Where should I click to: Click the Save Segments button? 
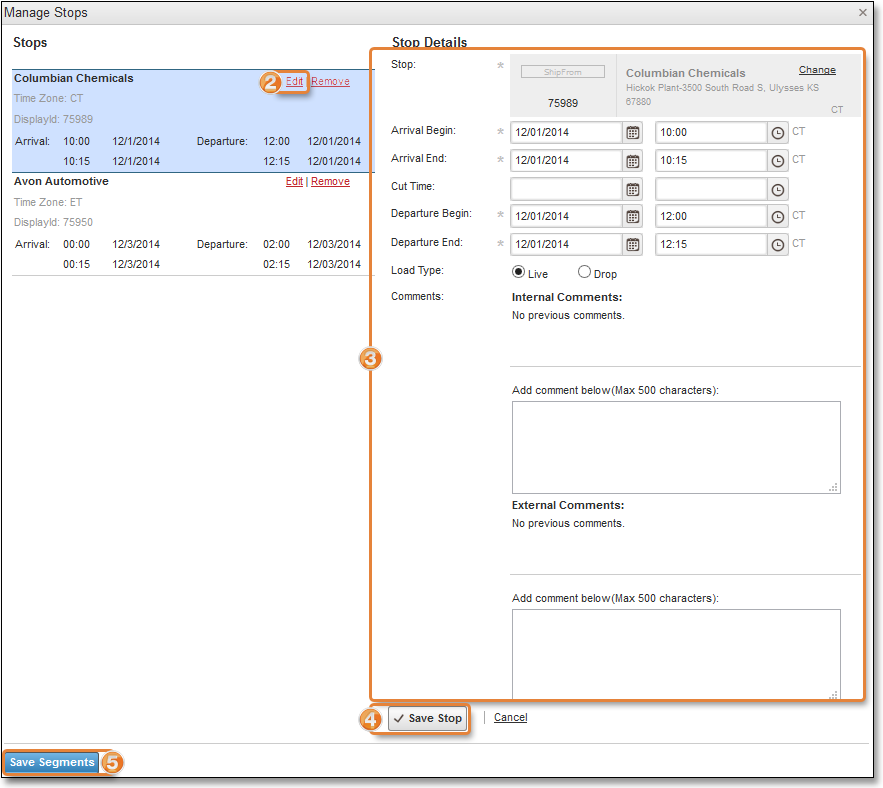point(51,762)
